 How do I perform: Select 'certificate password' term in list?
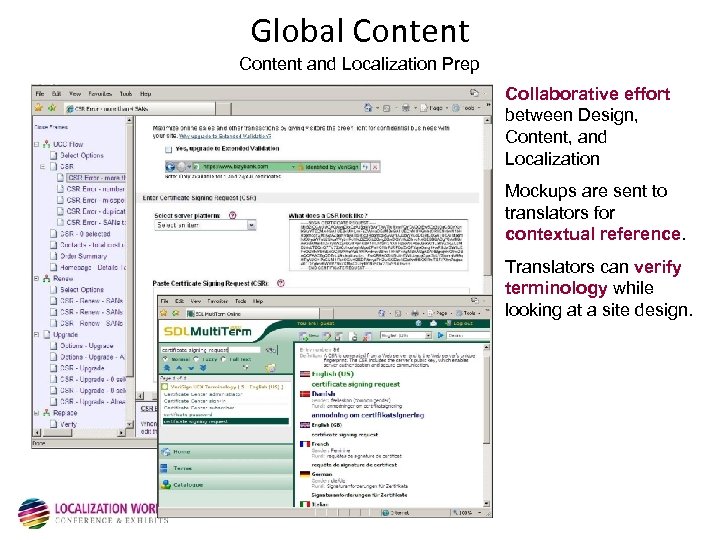[x=188, y=415]
